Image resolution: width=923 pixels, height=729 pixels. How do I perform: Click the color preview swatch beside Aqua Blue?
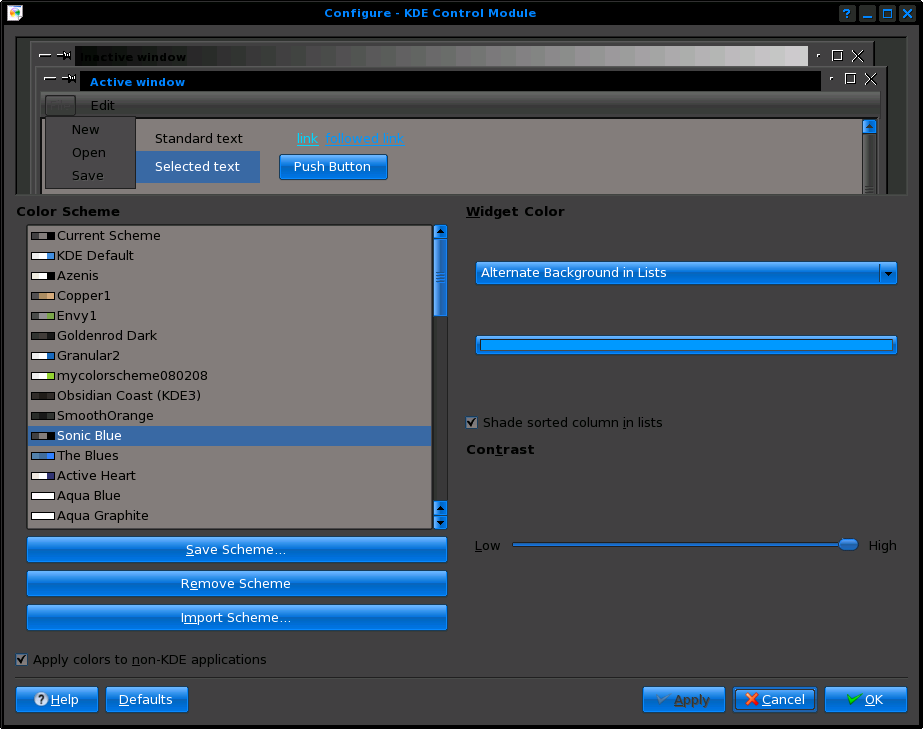click(x=43, y=496)
